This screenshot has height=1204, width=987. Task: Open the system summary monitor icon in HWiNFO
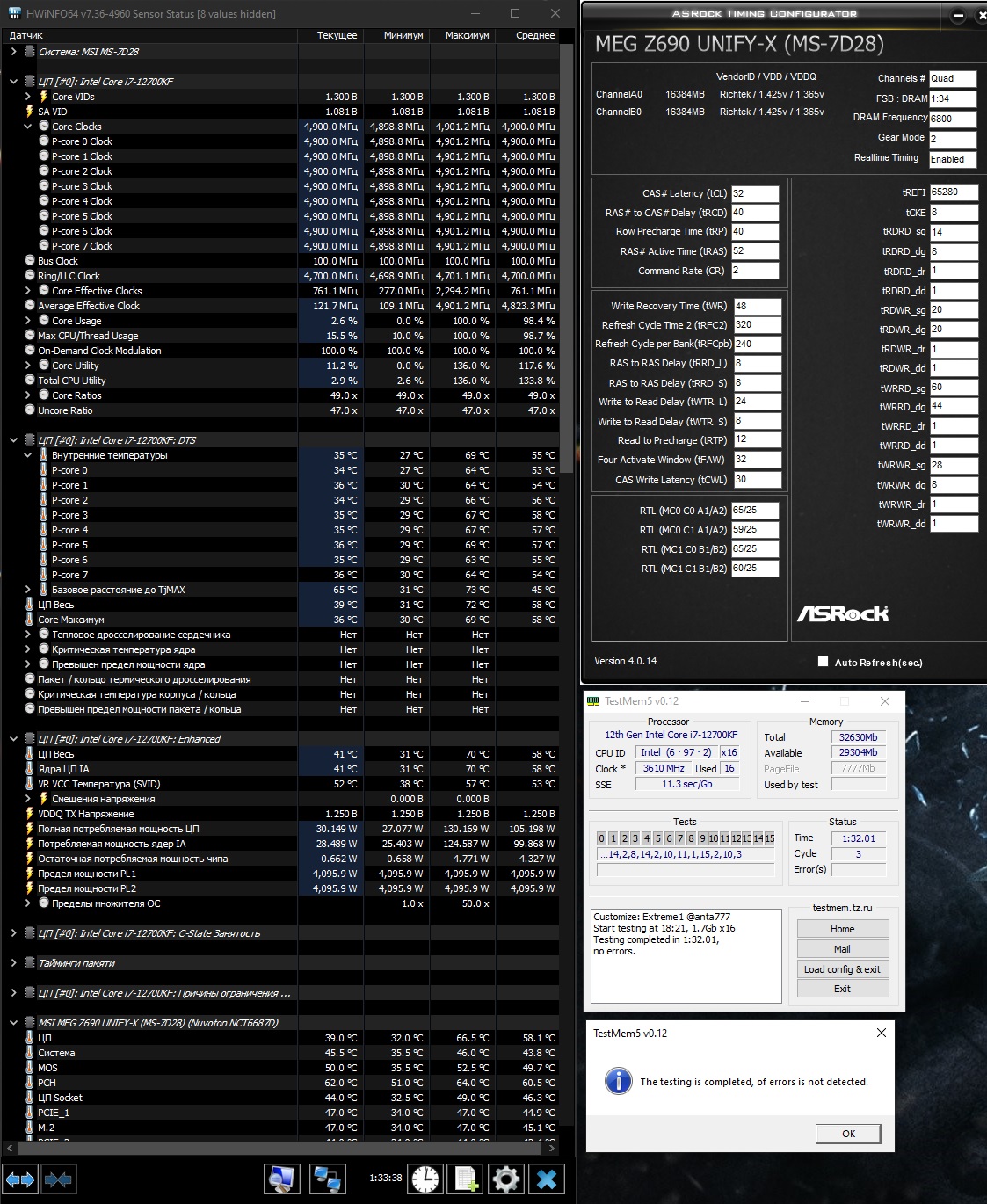click(282, 1179)
